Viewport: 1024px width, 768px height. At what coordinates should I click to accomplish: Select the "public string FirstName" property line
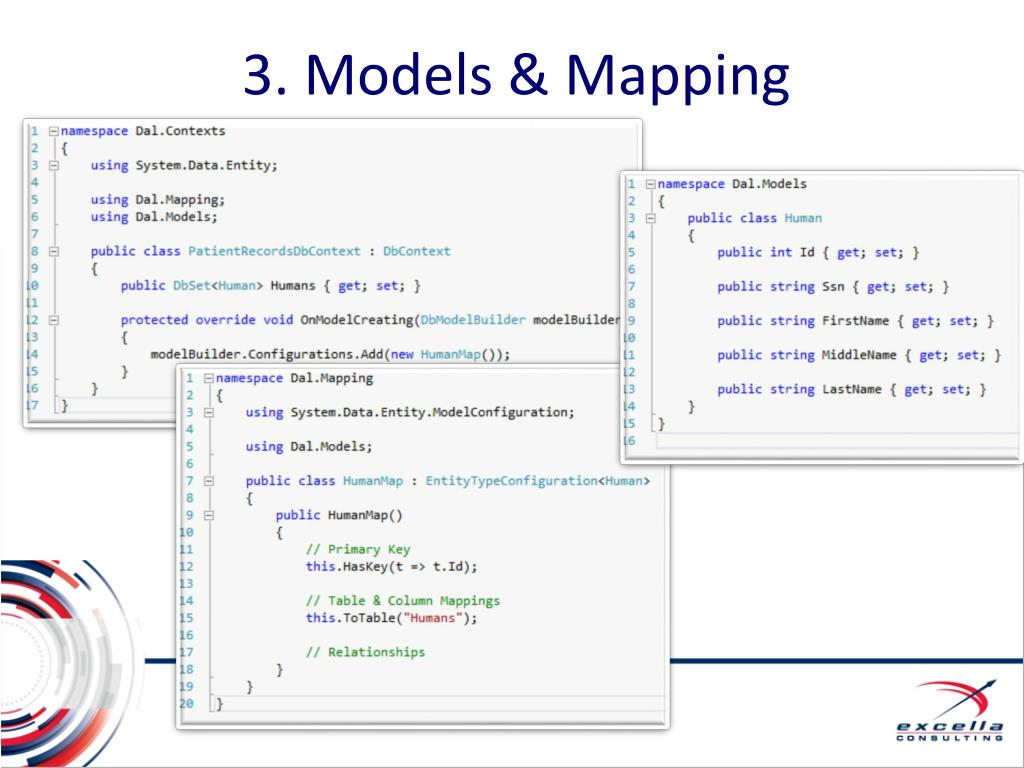pyautogui.click(x=856, y=321)
